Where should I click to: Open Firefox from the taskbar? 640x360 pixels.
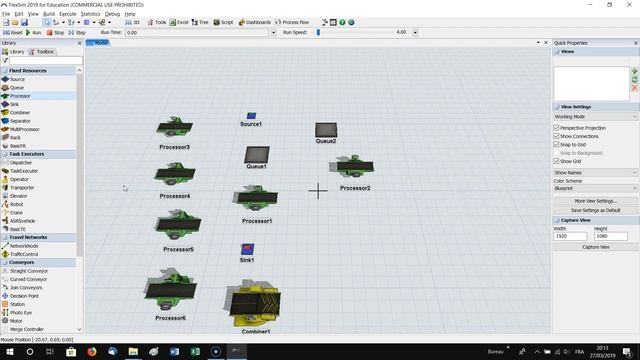92,351
